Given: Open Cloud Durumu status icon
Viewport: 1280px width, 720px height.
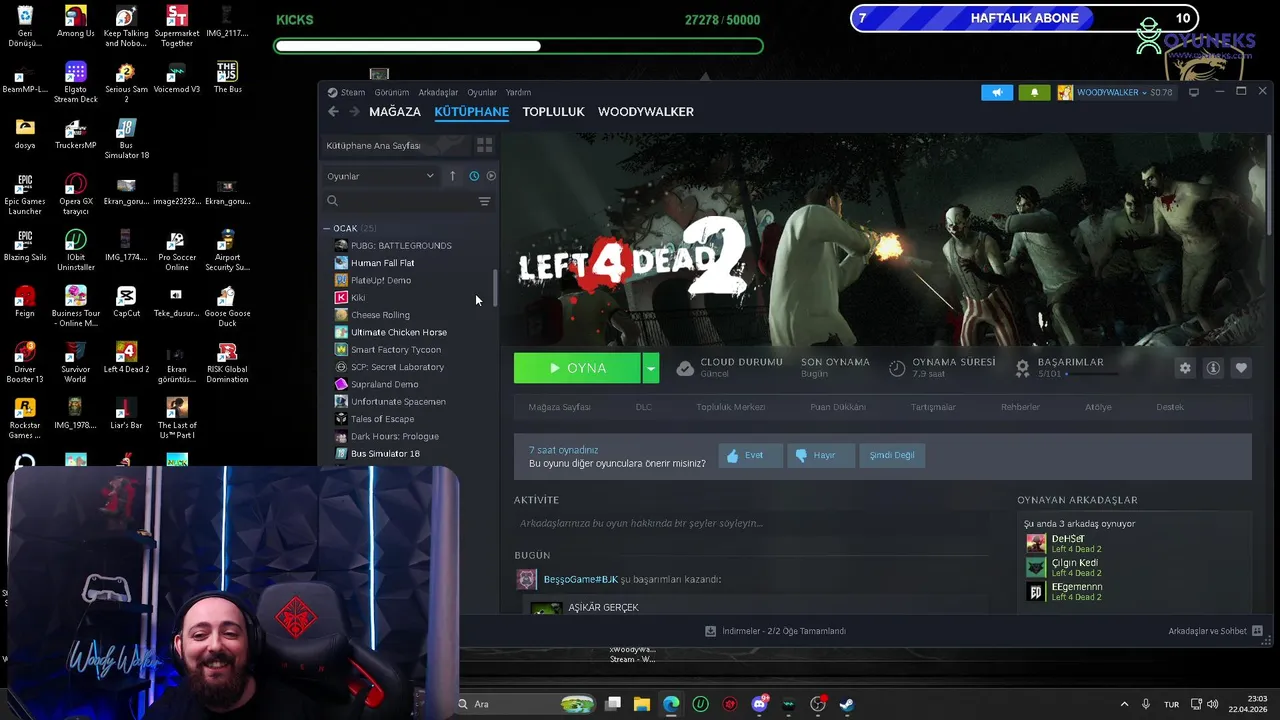Looking at the screenshot, I should click(x=685, y=368).
